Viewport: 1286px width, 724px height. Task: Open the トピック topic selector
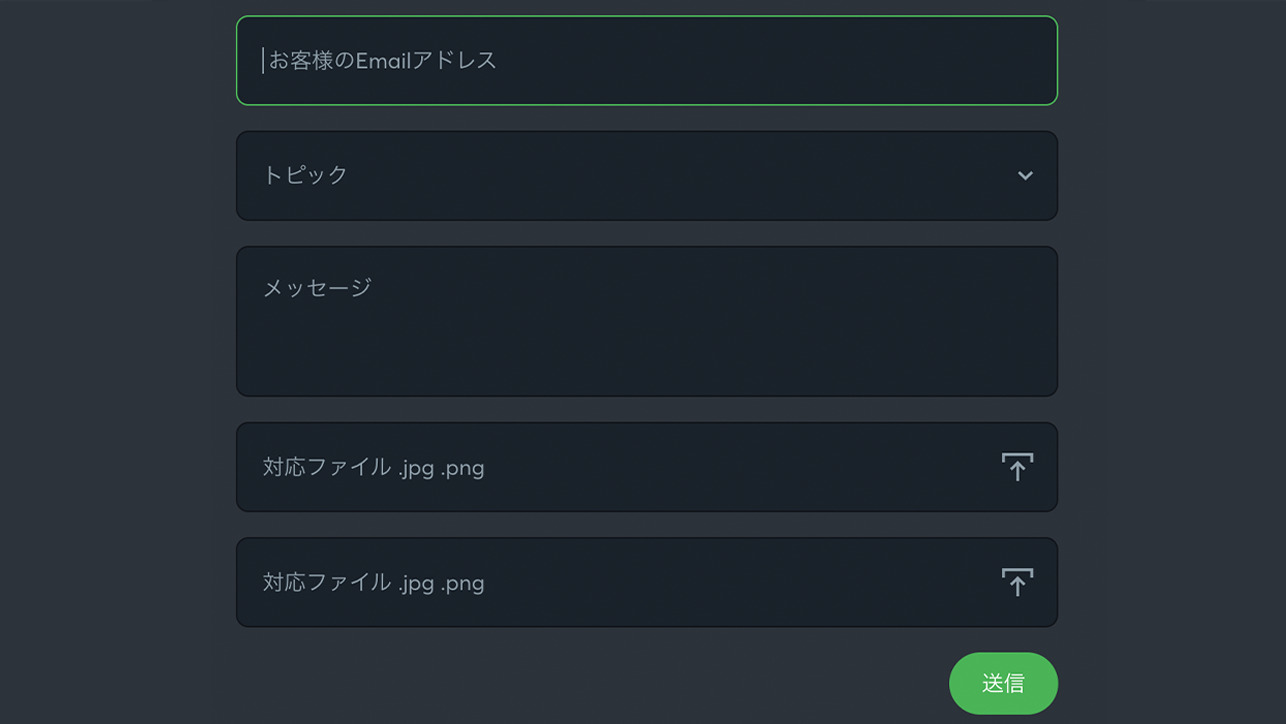647,175
